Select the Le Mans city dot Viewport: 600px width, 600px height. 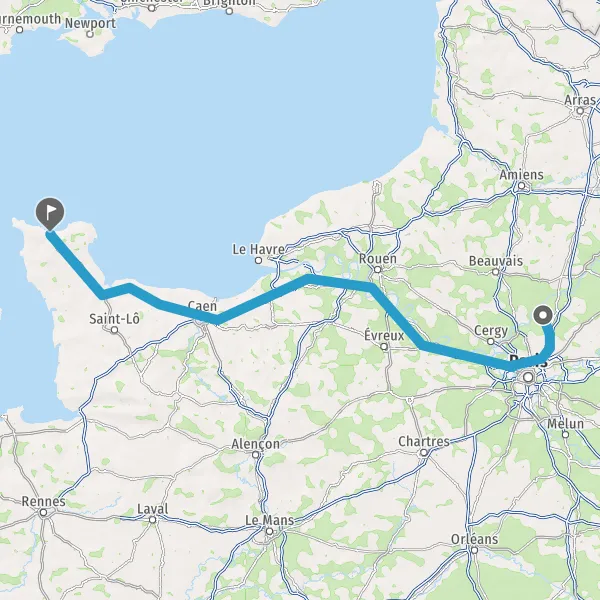pos(269,532)
